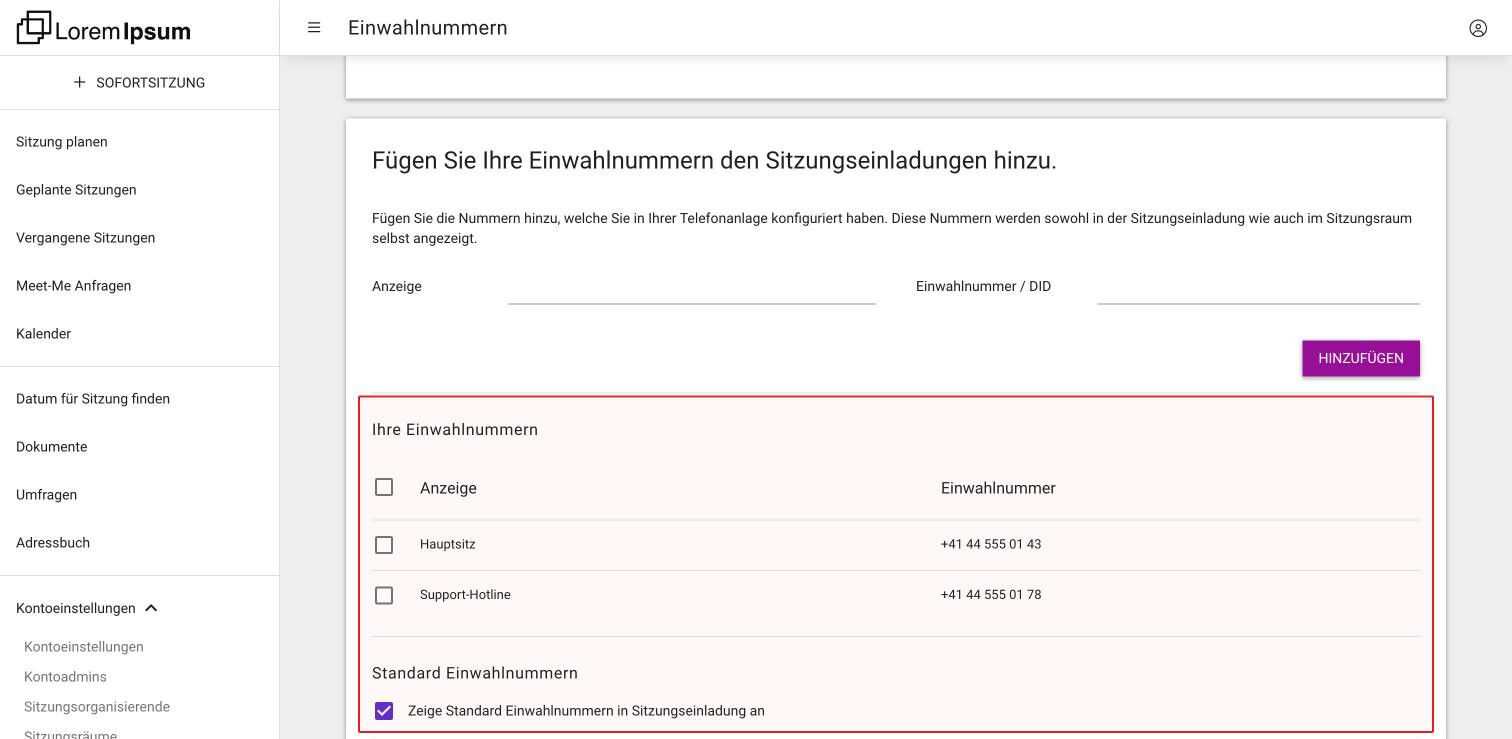This screenshot has width=1512, height=739.
Task: Open Datum für Sitzung finden
Action: [93, 399]
